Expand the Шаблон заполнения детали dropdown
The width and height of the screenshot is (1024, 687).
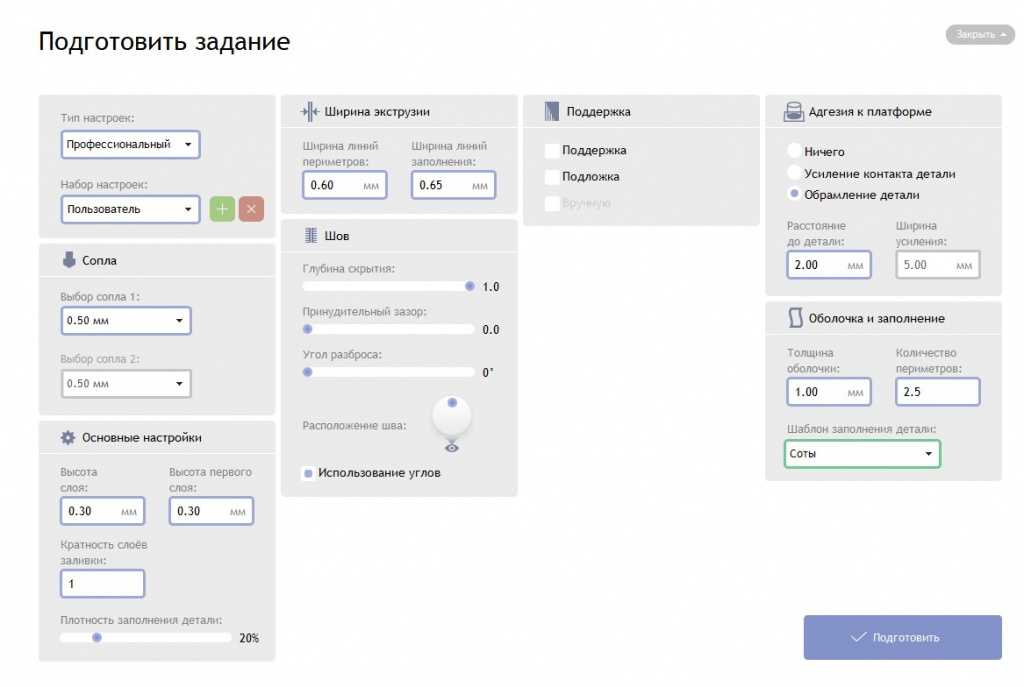pyautogui.click(x=862, y=454)
